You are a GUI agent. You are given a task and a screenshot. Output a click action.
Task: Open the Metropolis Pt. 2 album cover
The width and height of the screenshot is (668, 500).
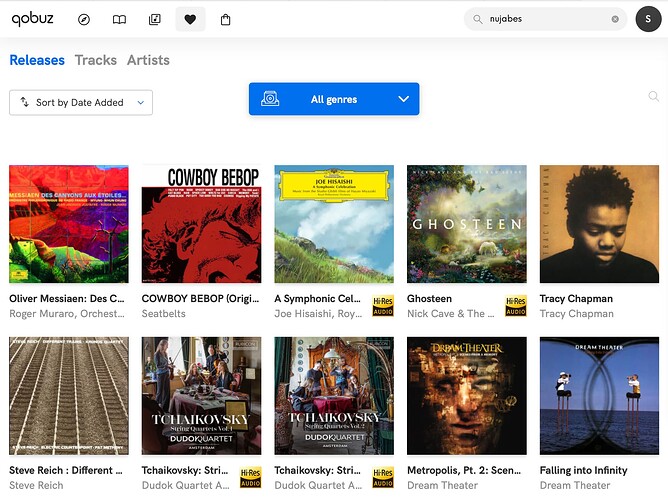pos(467,396)
